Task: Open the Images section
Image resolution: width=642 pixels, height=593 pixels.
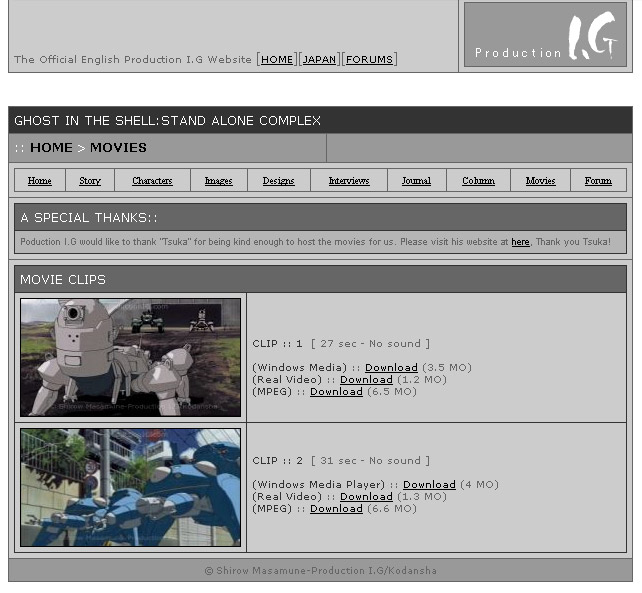Action: (219, 181)
